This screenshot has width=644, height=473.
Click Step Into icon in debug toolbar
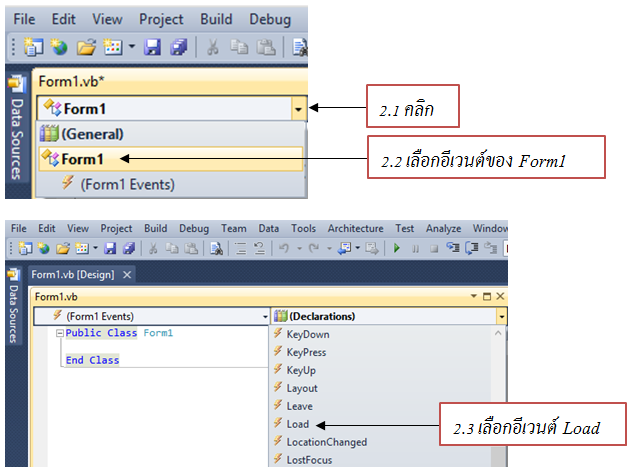(x=453, y=248)
